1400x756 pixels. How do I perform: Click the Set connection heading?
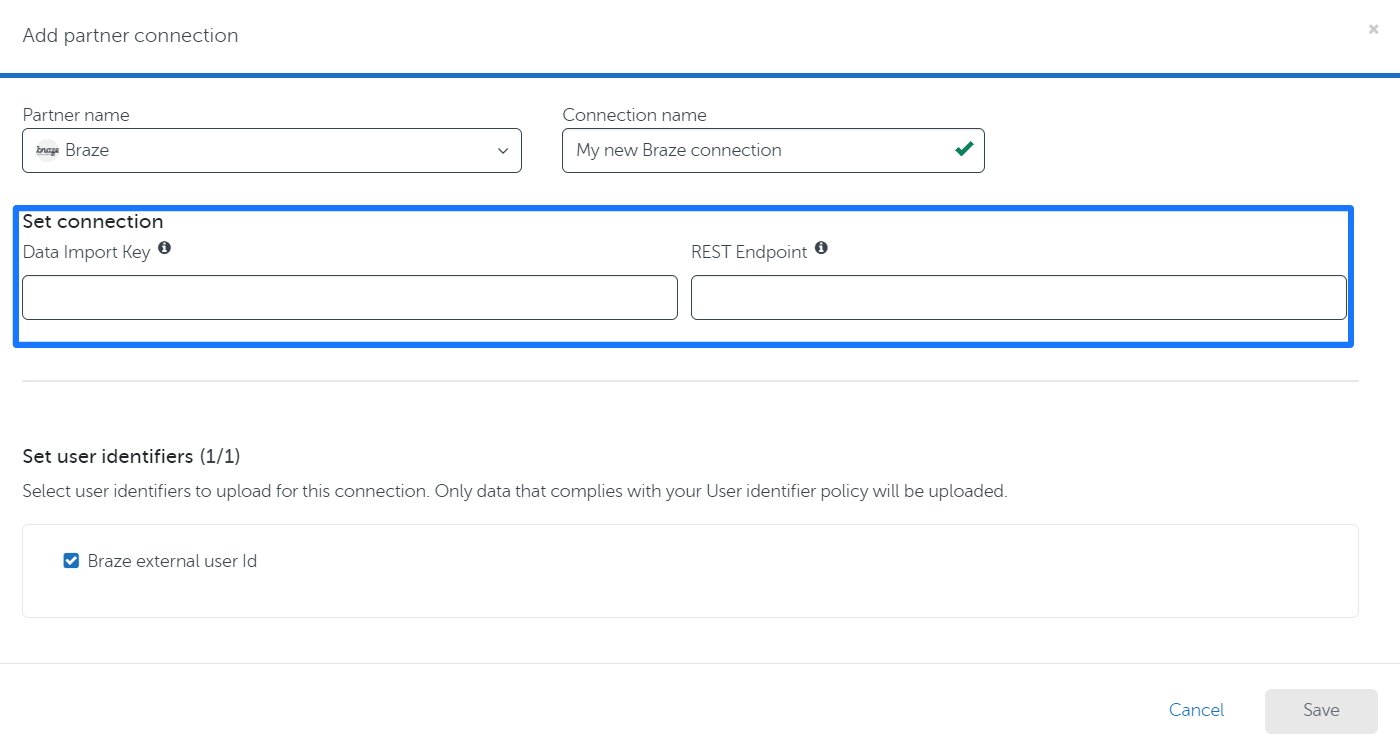93,221
